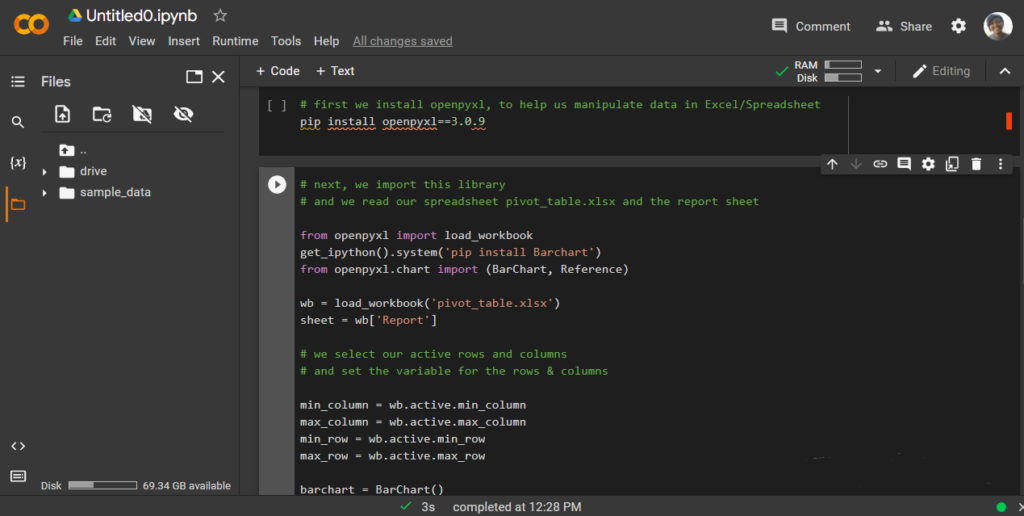This screenshot has height=516, width=1024.
Task: Click the 69.34 GB available text
Action: pyautogui.click(x=187, y=485)
